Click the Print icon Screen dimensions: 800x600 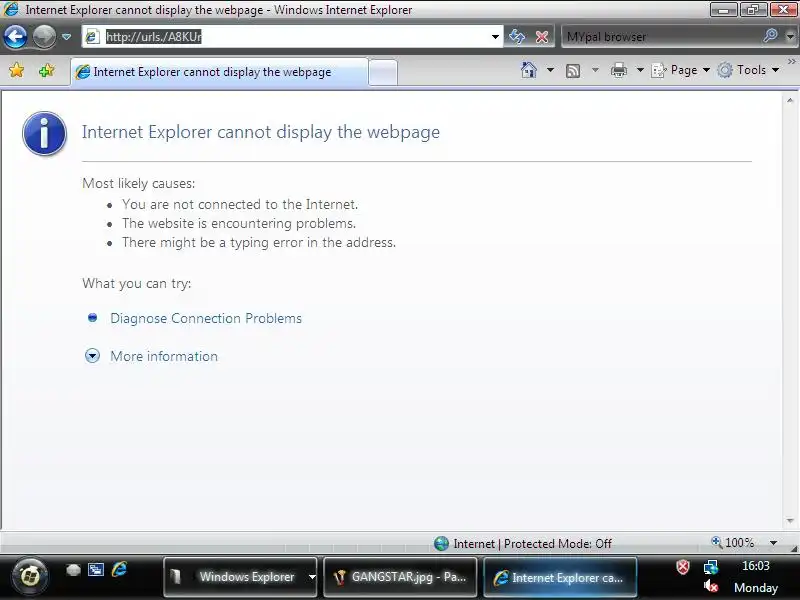pyautogui.click(x=618, y=70)
